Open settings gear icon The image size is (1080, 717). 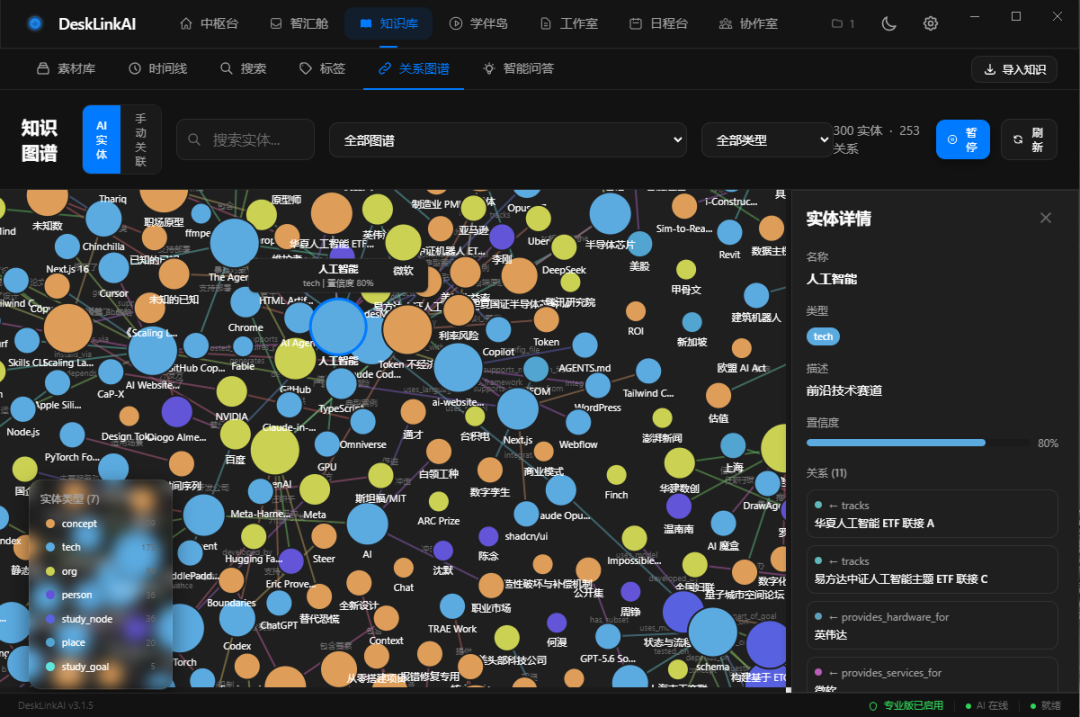pos(931,23)
